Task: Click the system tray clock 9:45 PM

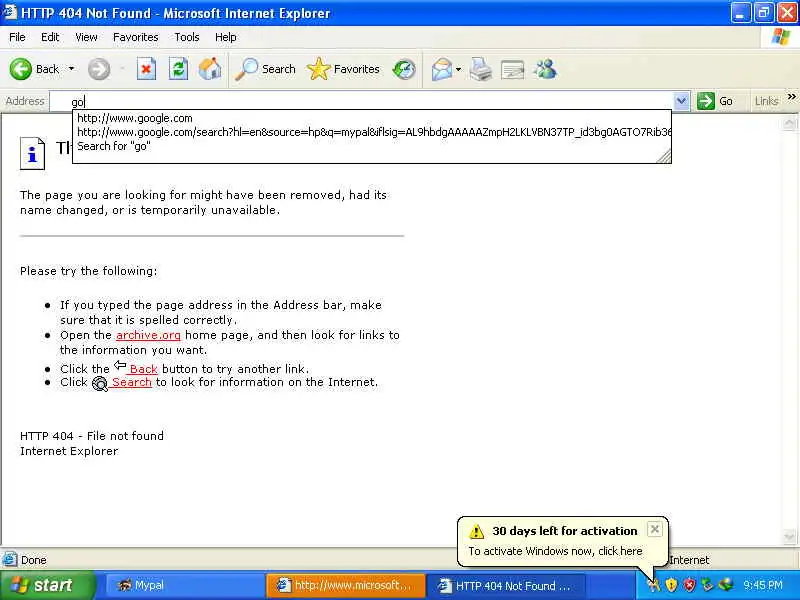Action: pyautogui.click(x=763, y=585)
